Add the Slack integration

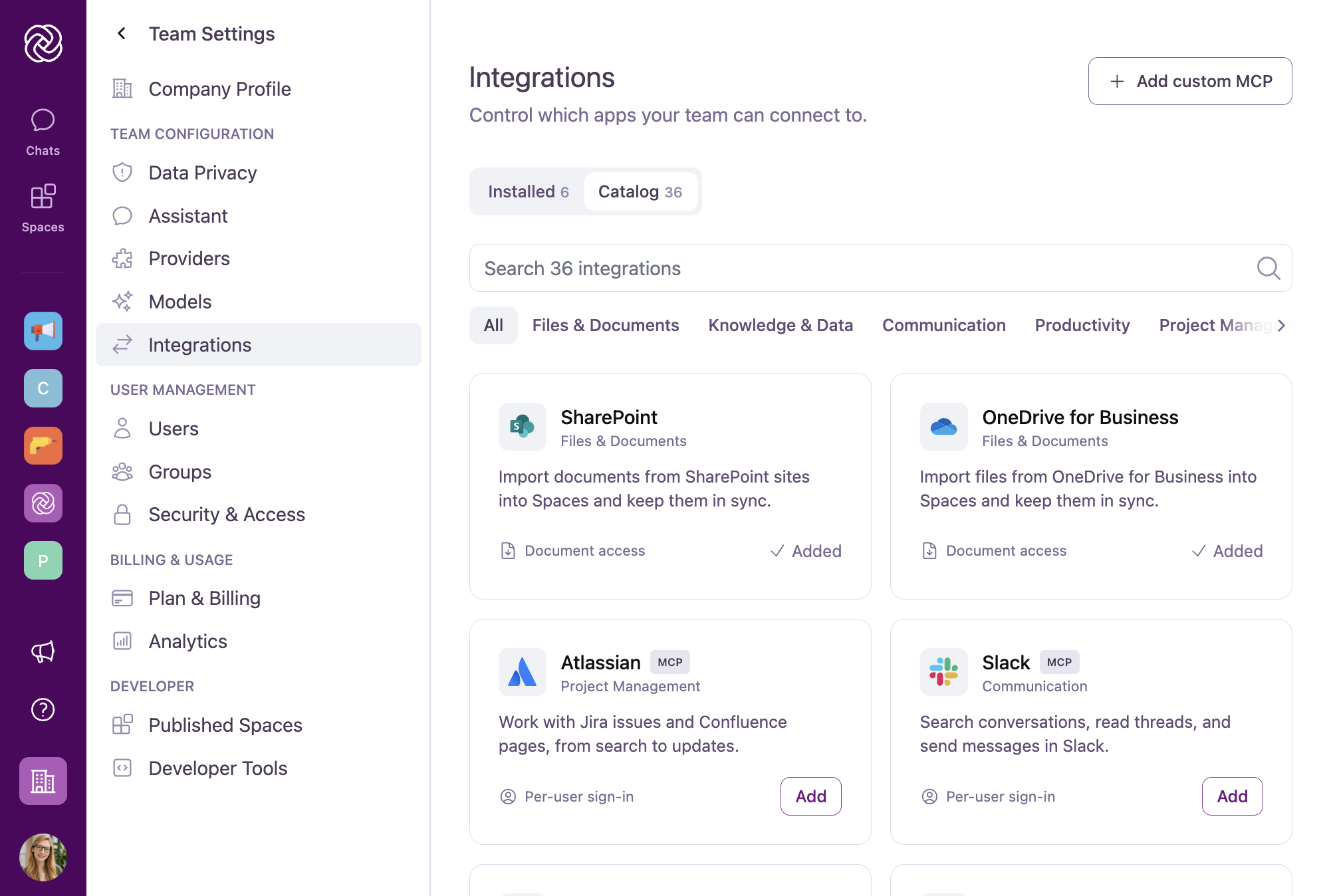click(1233, 796)
